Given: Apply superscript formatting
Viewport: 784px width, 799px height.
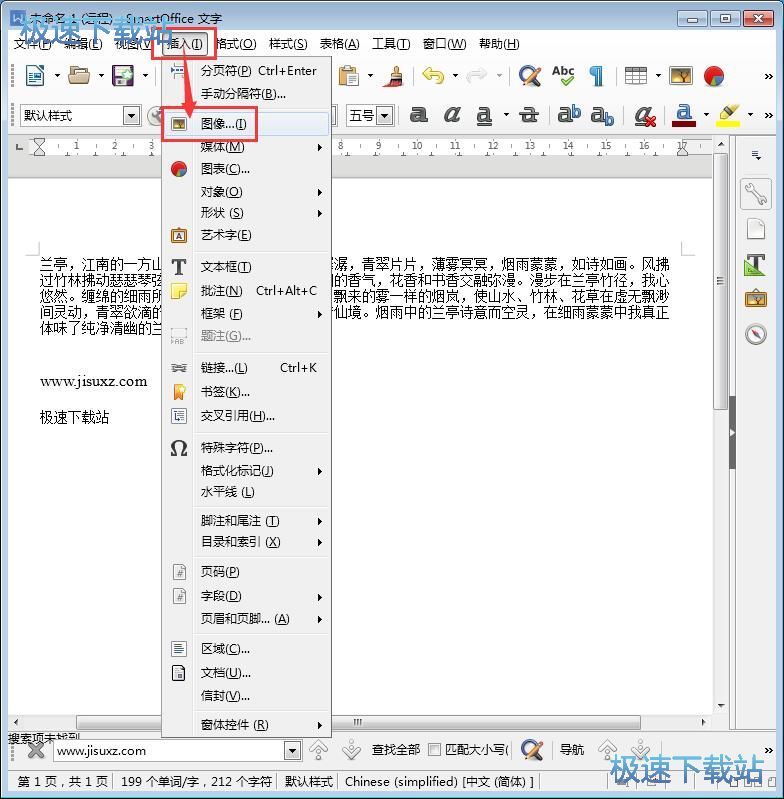Looking at the screenshot, I should (x=569, y=115).
